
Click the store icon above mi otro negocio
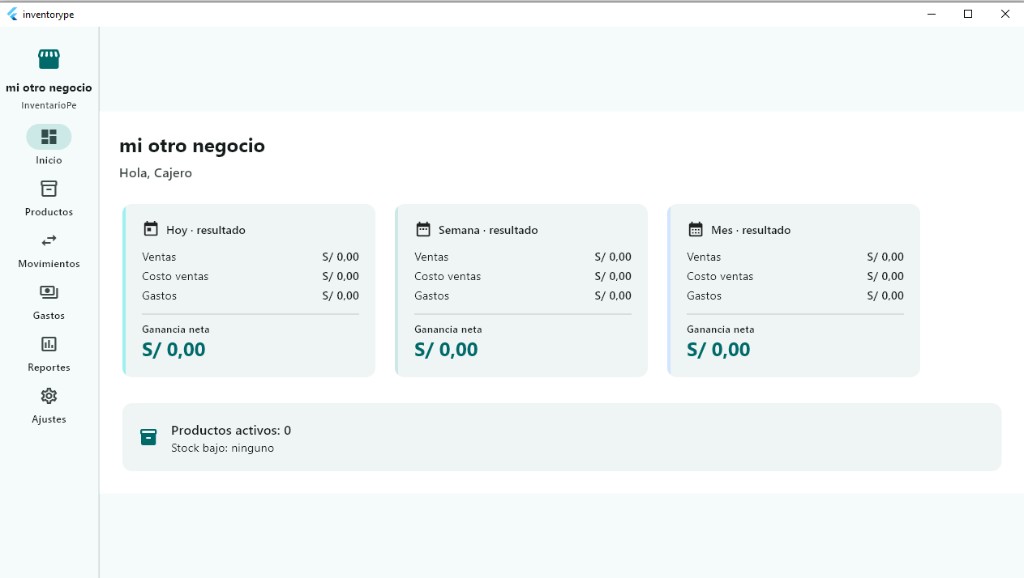[x=48, y=59]
